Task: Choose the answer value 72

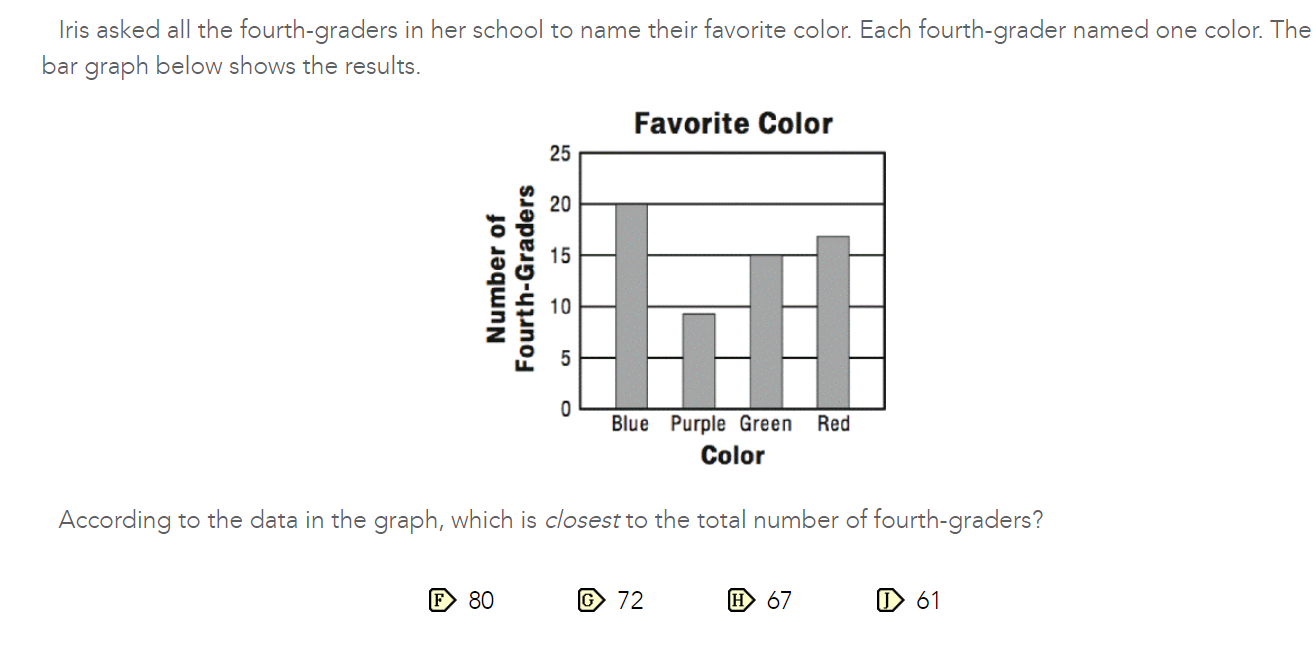Action: click(x=630, y=600)
